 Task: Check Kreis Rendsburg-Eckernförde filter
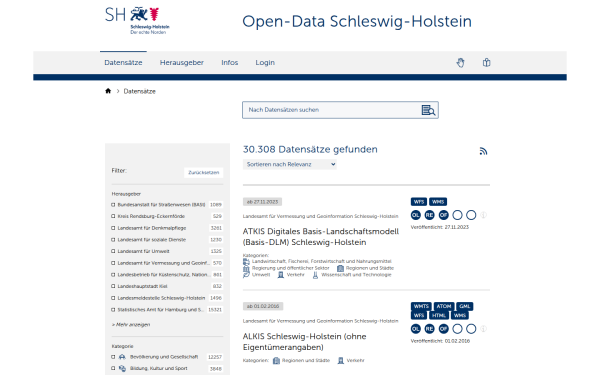[113, 216]
